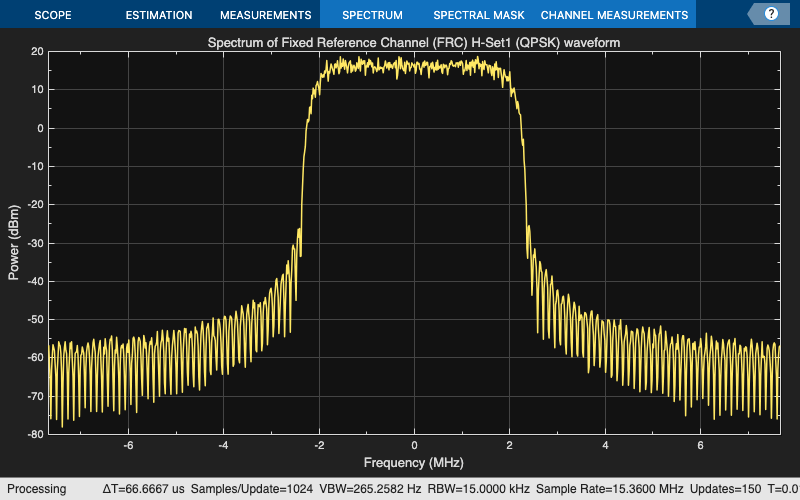
Task: Click the Sample Rate=15.3600 MHz status entry
Action: pyautogui.click(x=610, y=489)
